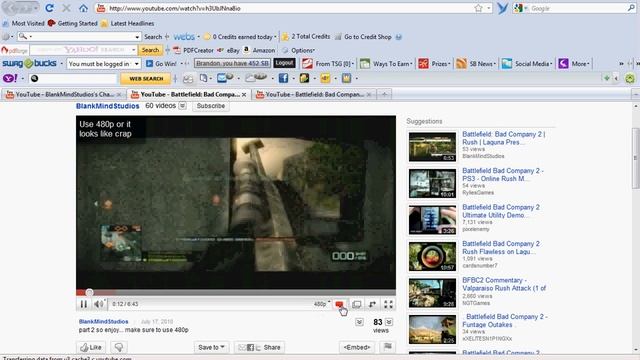The image size is (640, 360).
Task: Open BFBC2 Commentary Valparaiso Rush Attack link
Action: click(x=504, y=284)
